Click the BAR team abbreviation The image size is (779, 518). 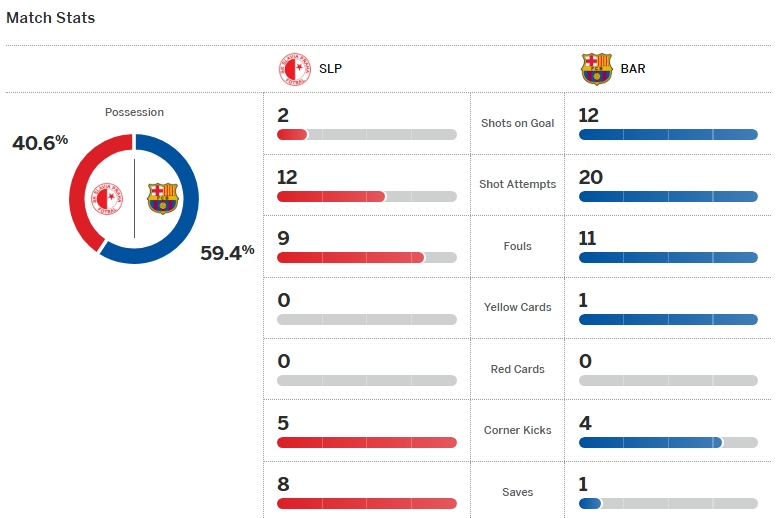tap(633, 69)
